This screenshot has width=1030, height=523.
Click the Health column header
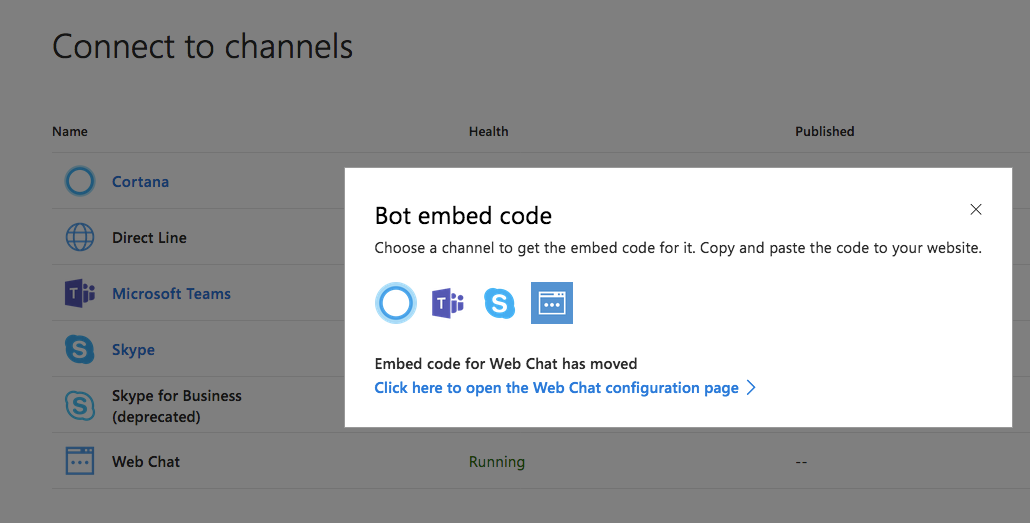click(488, 131)
